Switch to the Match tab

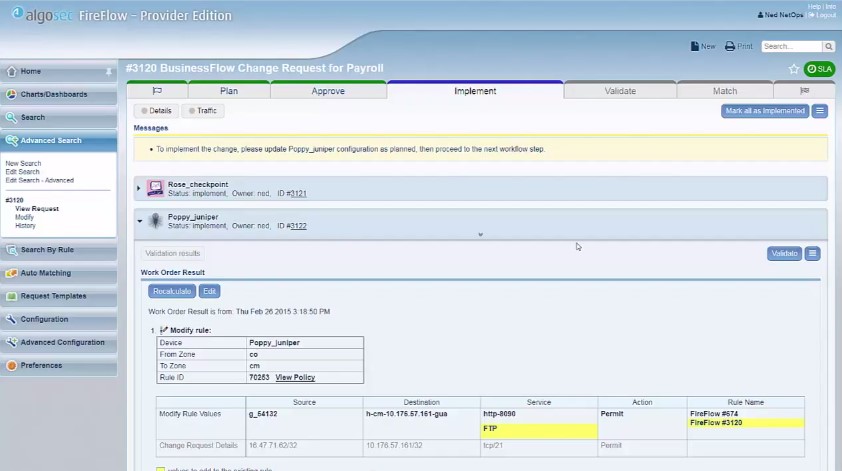725,91
